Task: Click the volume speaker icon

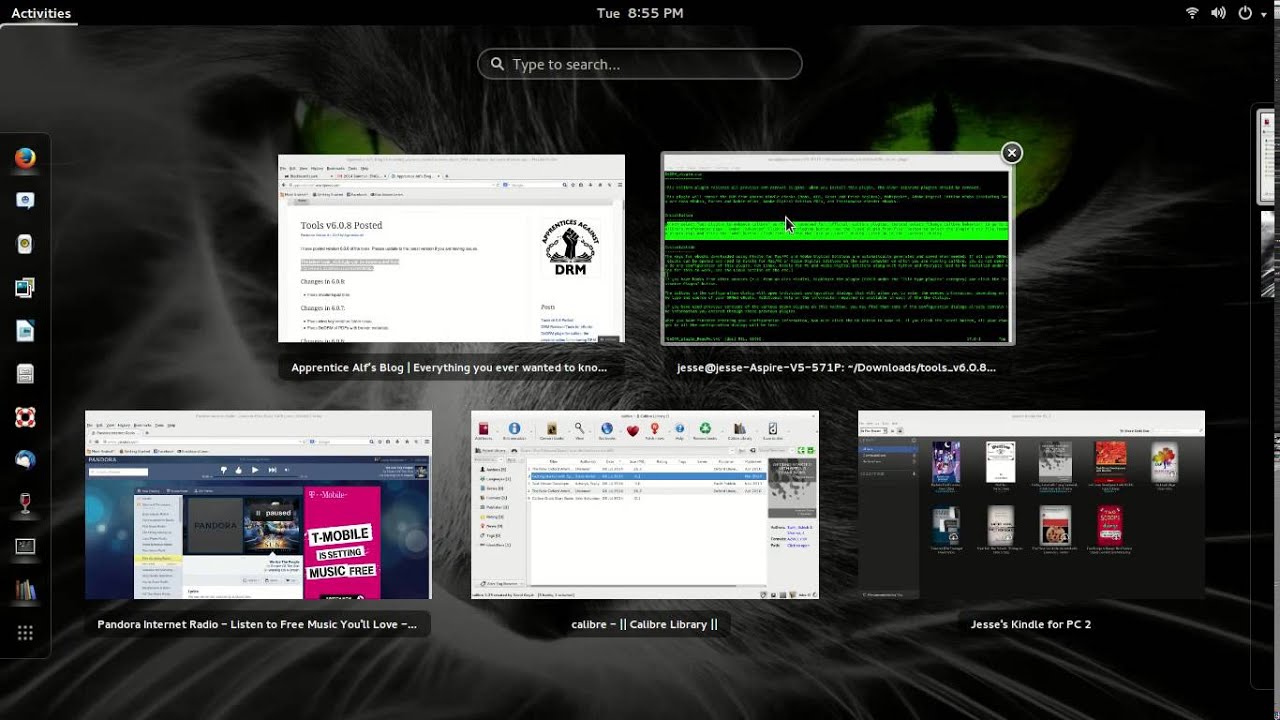Action: click(x=1218, y=13)
